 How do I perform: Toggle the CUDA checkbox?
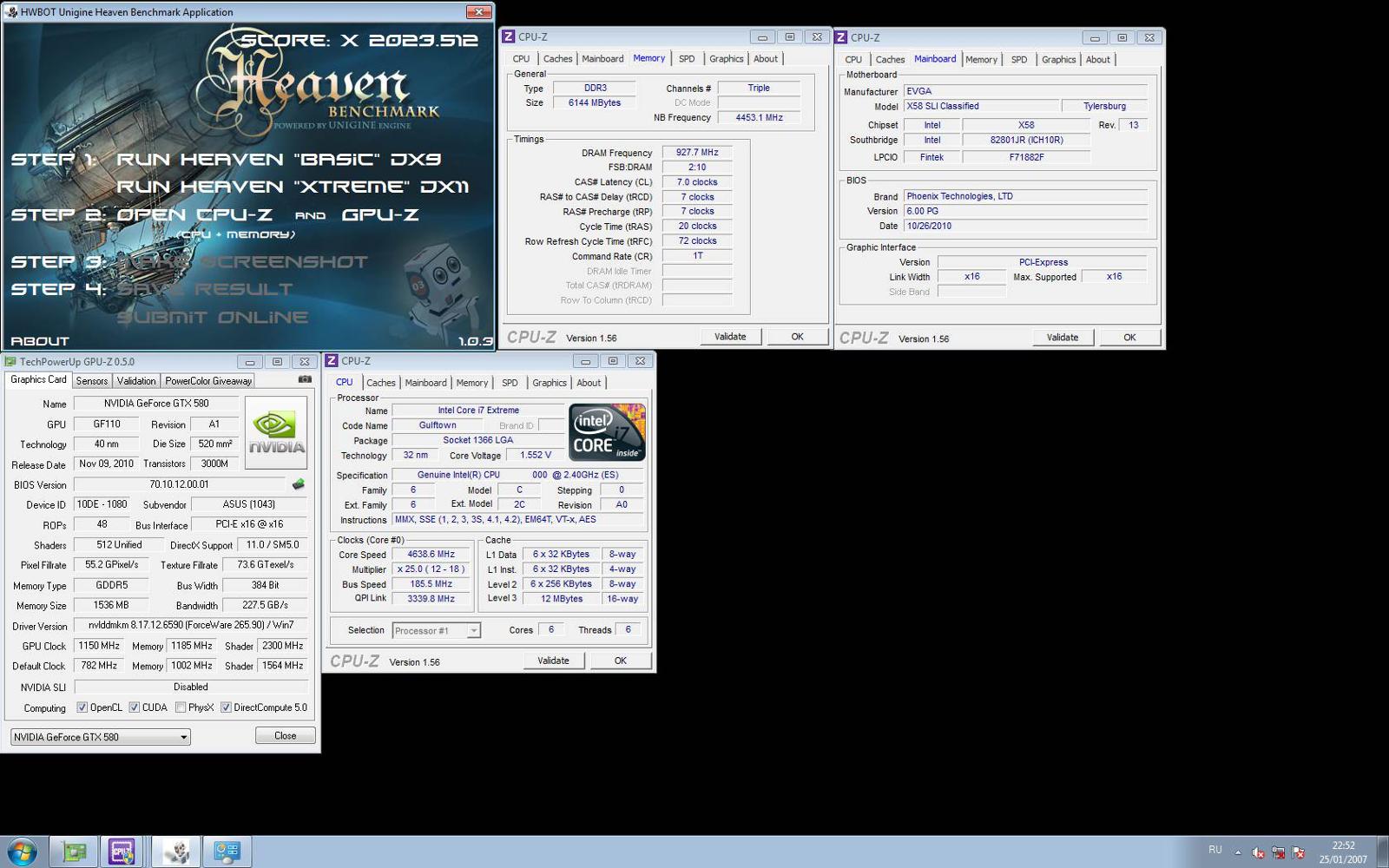point(135,707)
